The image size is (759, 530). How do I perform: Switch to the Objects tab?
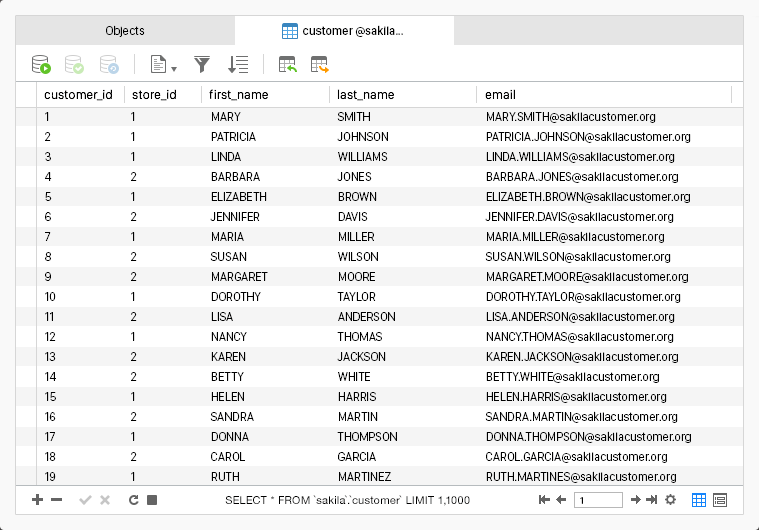[x=125, y=31]
